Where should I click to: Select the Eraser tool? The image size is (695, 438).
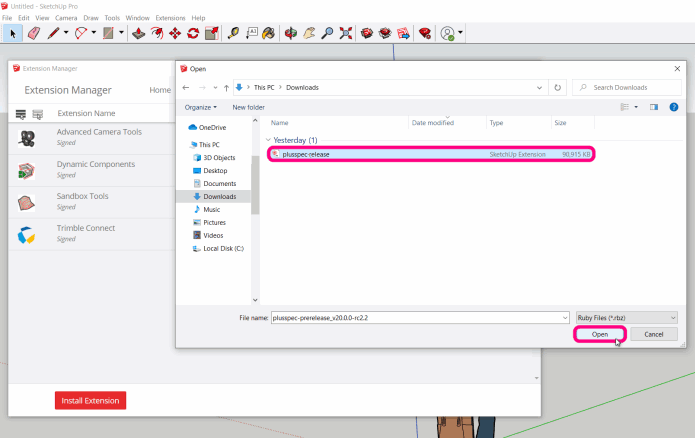click(34, 33)
